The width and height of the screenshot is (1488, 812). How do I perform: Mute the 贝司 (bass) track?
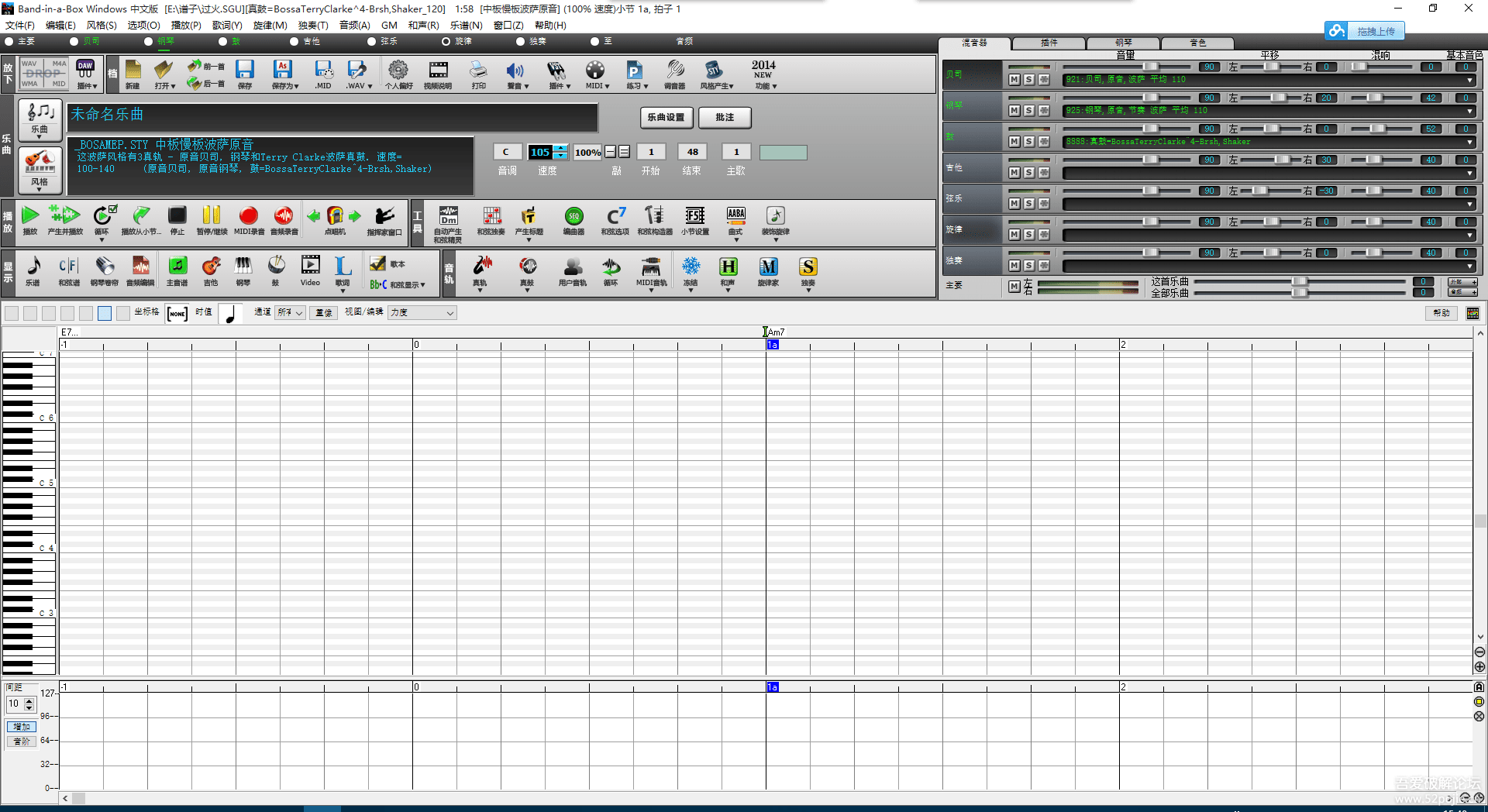pyautogui.click(x=1014, y=80)
